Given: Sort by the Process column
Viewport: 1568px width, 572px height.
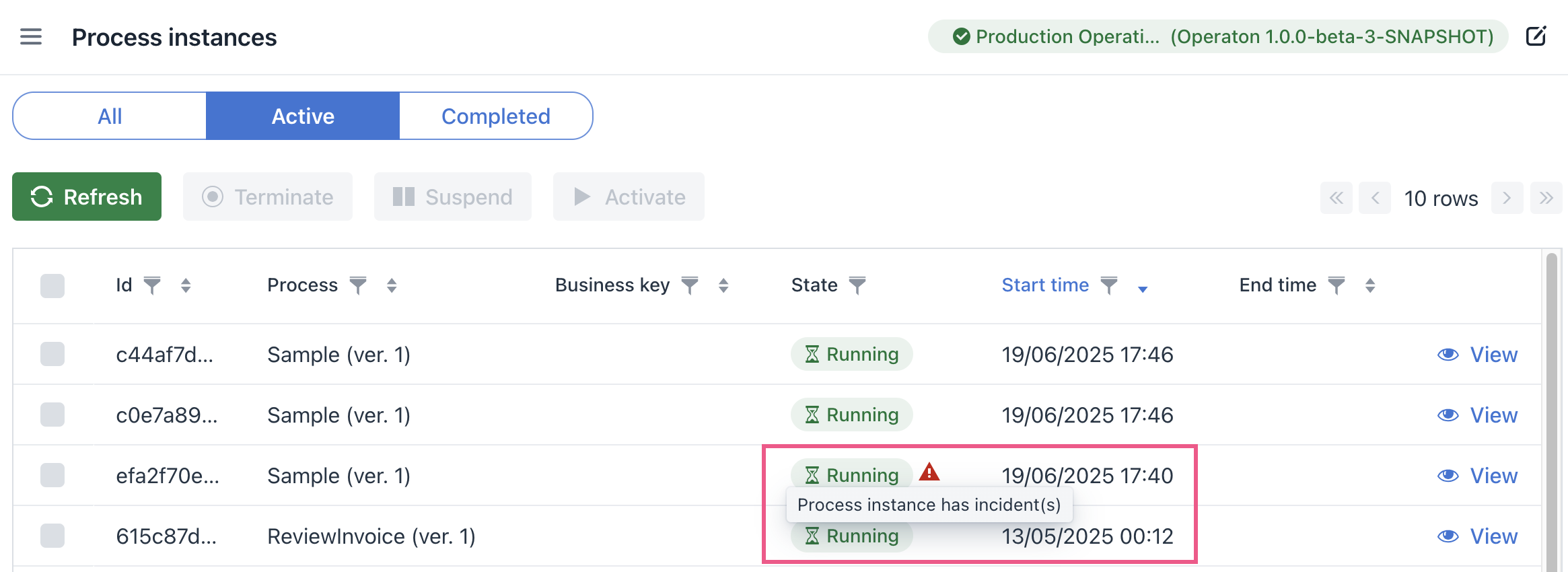Looking at the screenshot, I should tap(392, 285).
